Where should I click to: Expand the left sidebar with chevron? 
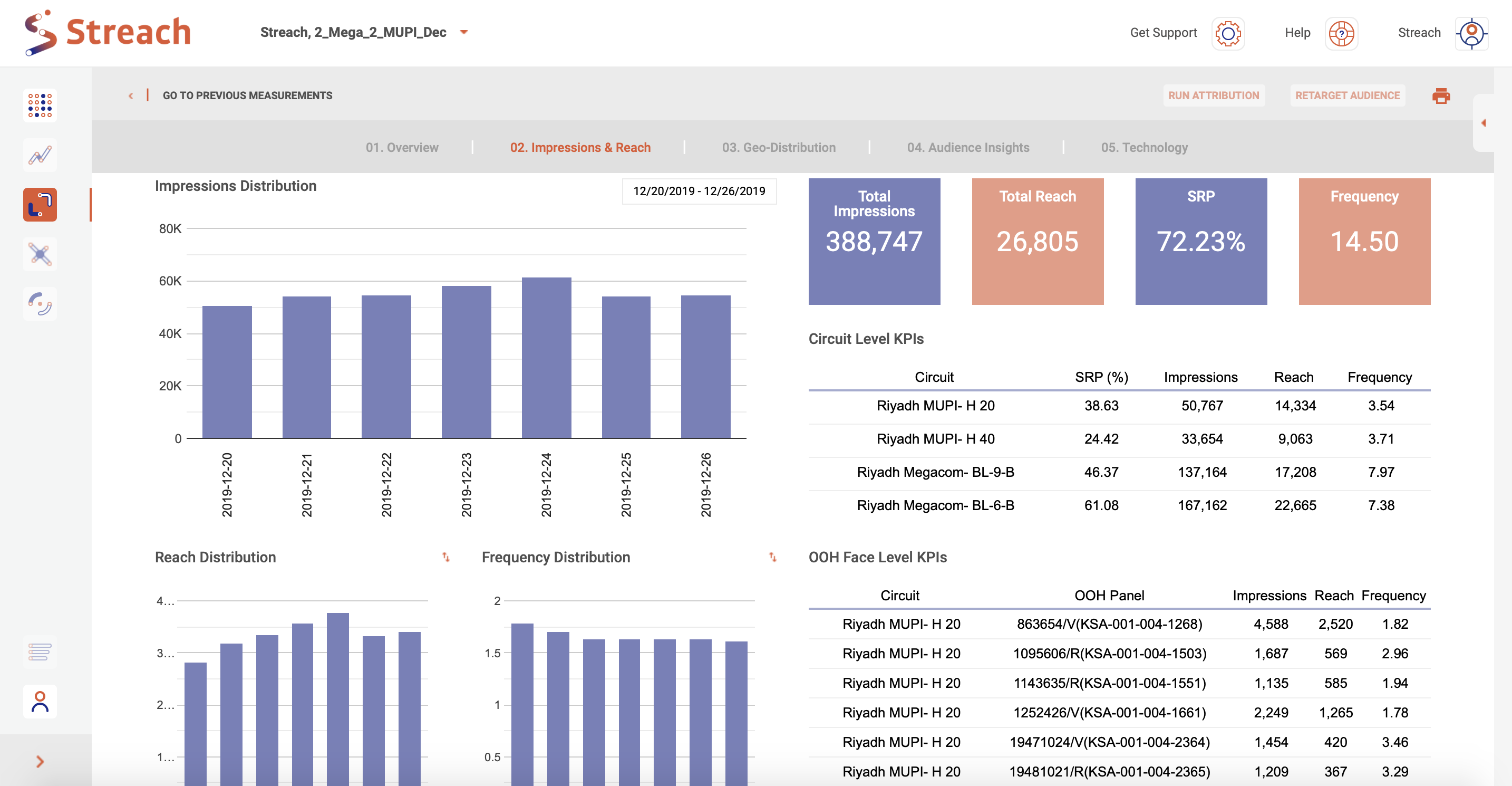[40, 762]
